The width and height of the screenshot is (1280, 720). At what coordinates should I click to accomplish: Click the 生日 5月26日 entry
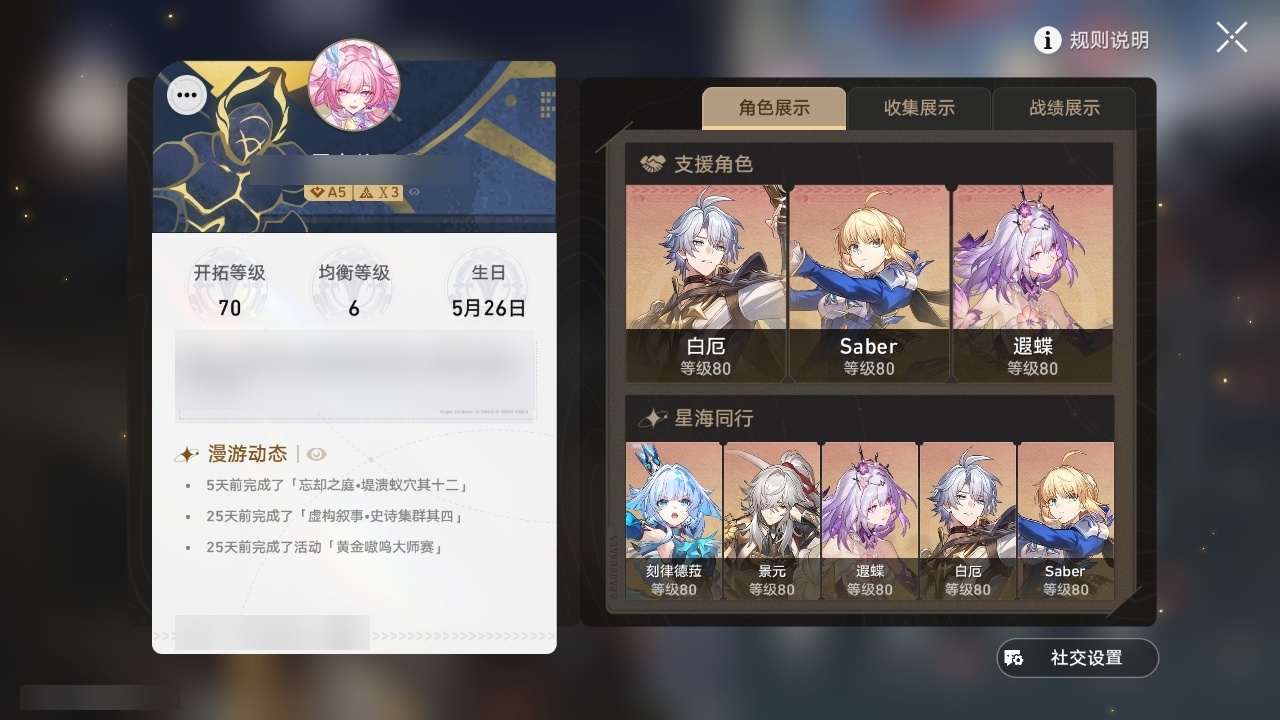pyautogui.click(x=489, y=290)
